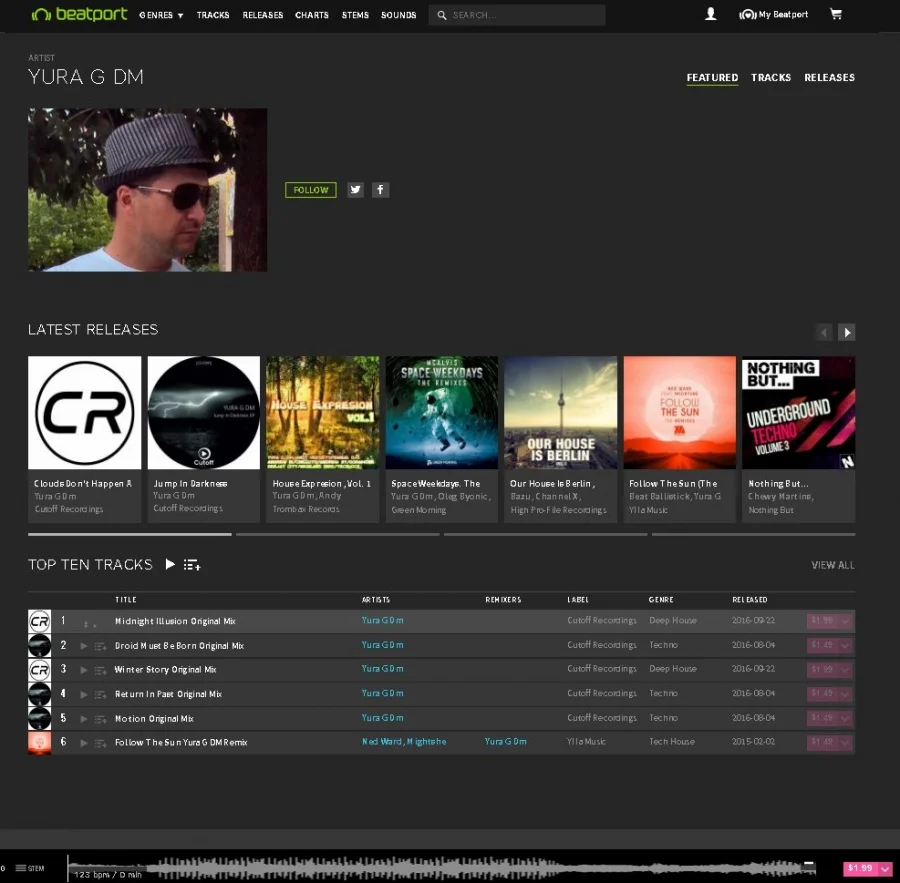Click the search input field

[x=525, y=15]
